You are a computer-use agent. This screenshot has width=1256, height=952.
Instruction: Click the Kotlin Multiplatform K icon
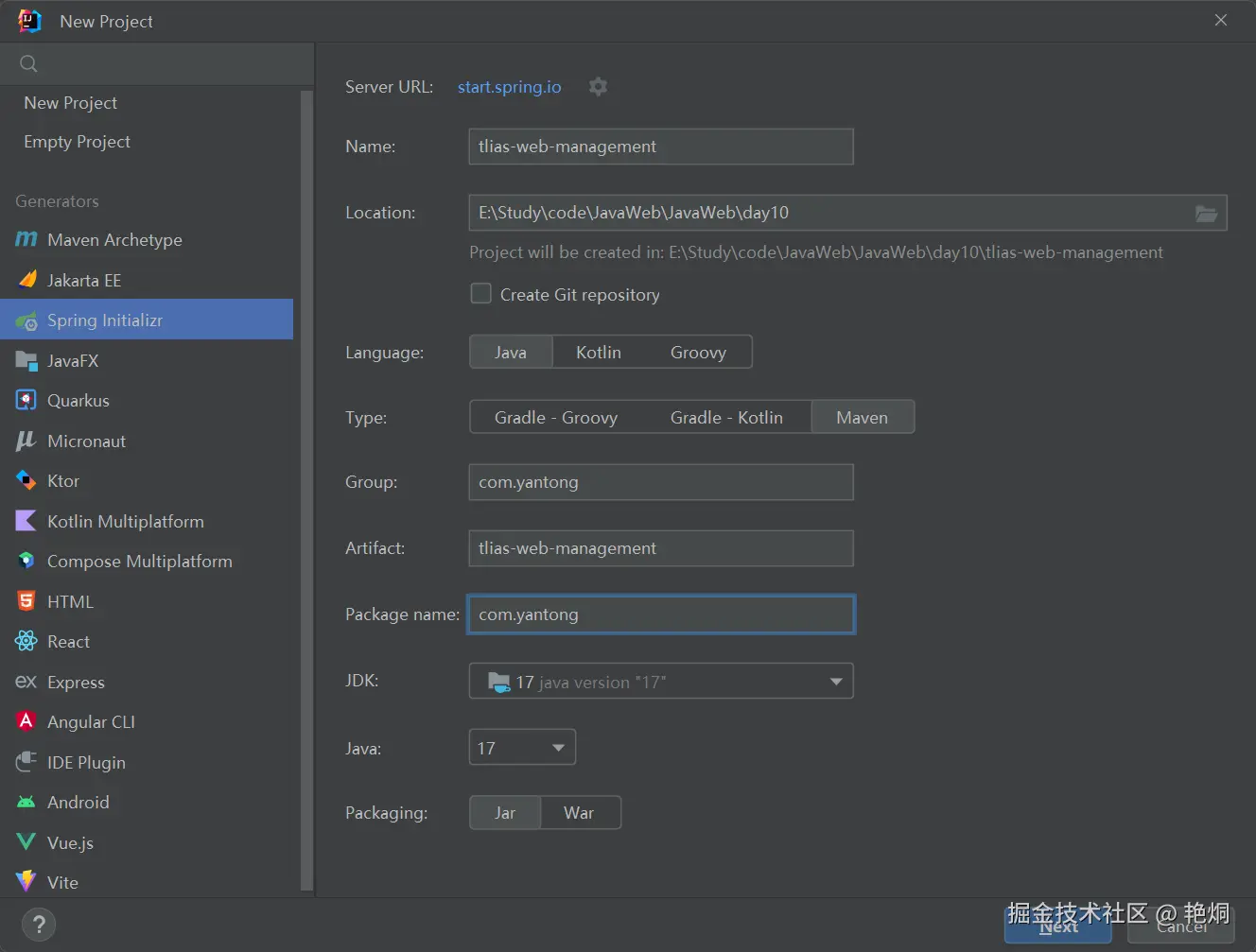click(x=26, y=521)
